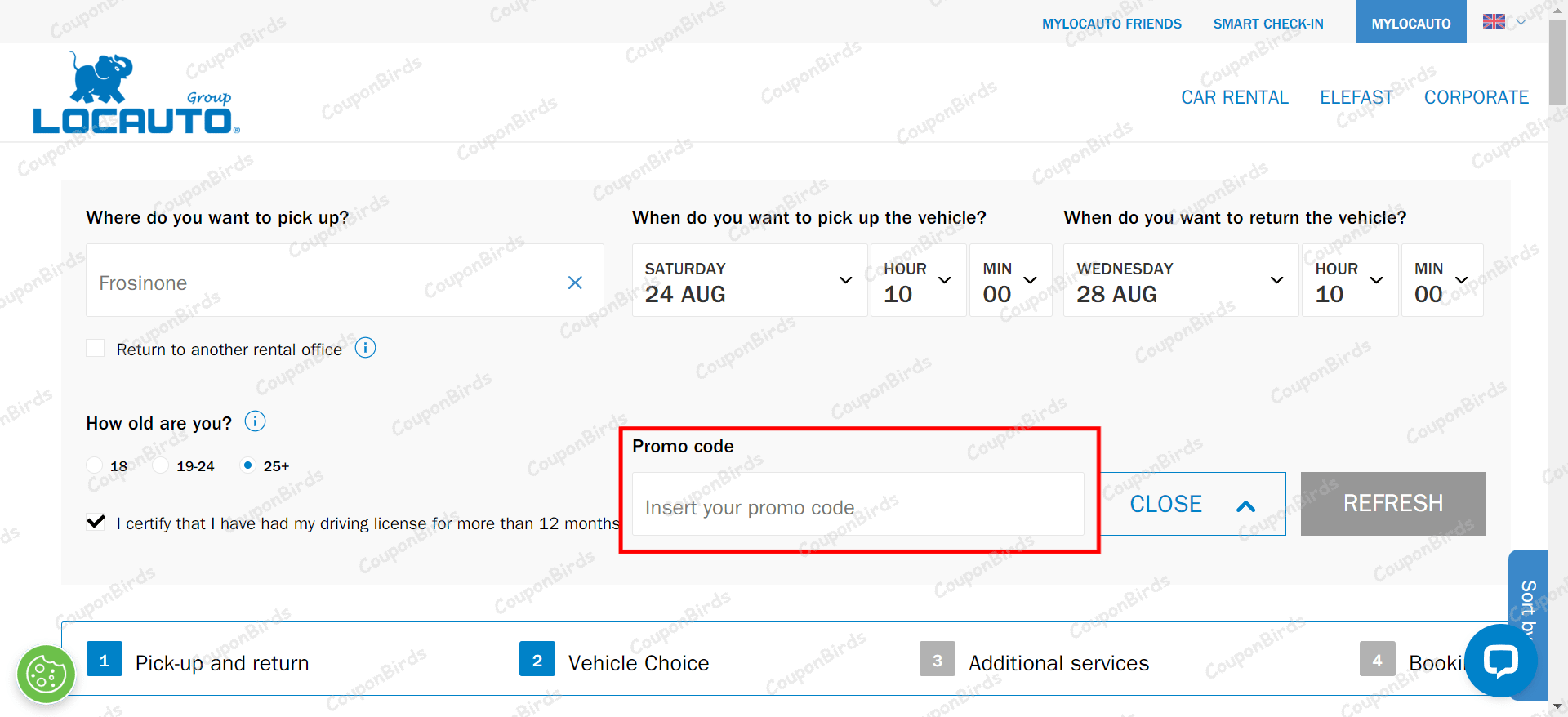This screenshot has width=1568, height=717.
Task: Open the live chat bubble
Action: coord(1500,660)
